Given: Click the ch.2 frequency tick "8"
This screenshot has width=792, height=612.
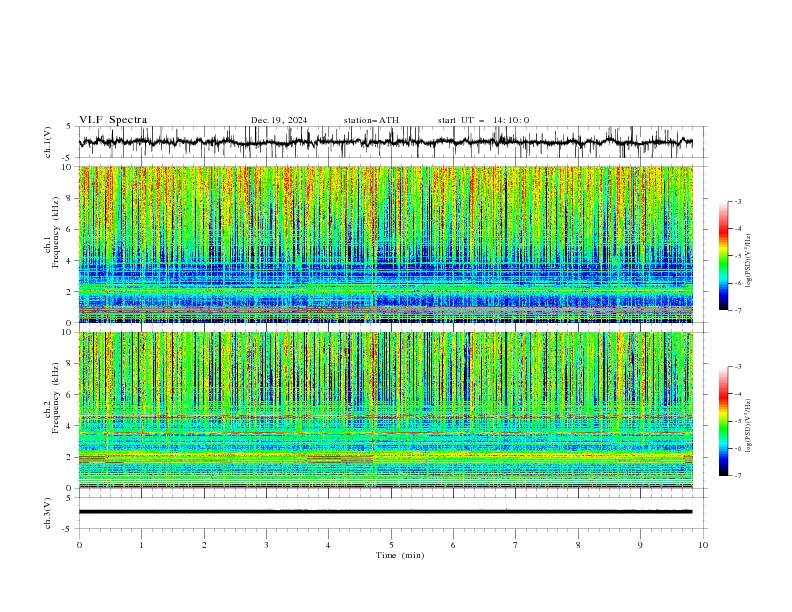Looking at the screenshot, I should [x=70, y=364].
